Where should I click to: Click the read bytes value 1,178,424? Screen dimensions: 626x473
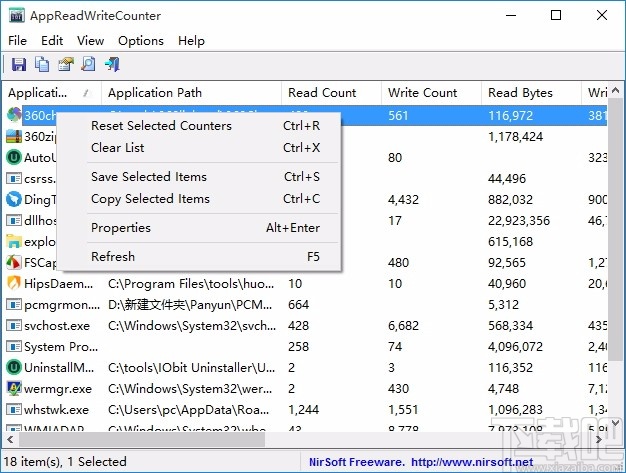(515, 137)
